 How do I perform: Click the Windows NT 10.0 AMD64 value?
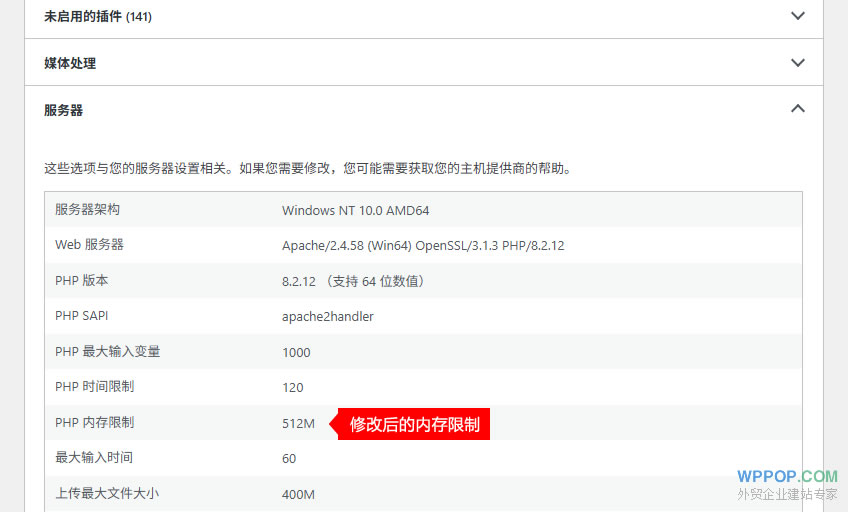(x=355, y=210)
